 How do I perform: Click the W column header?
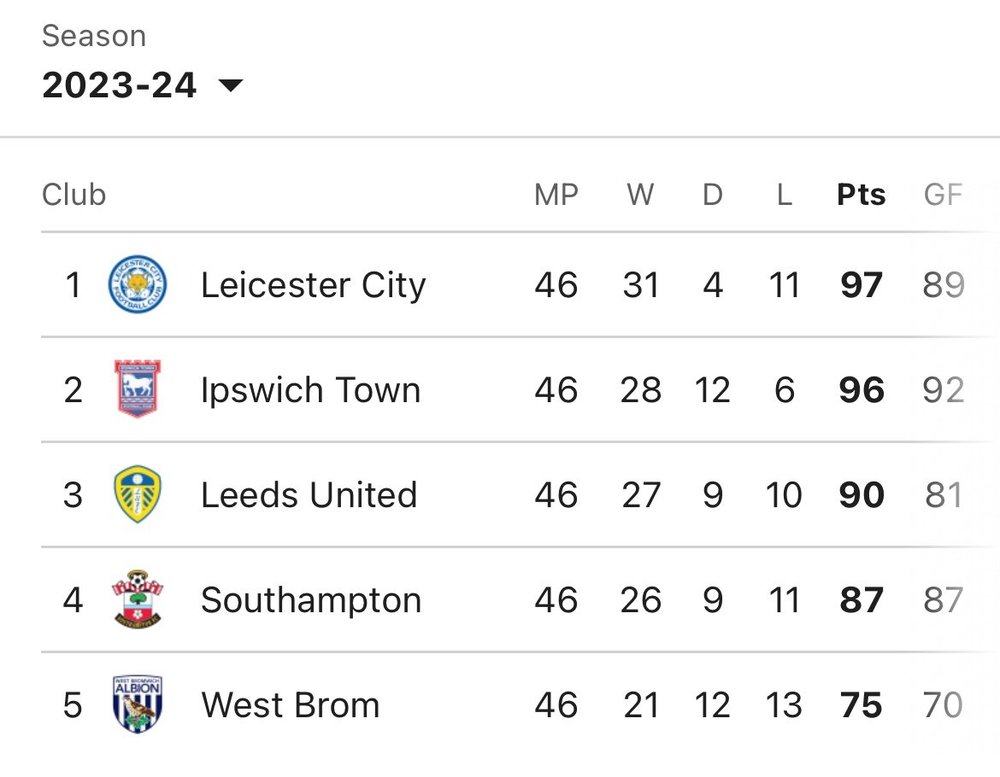(x=640, y=195)
